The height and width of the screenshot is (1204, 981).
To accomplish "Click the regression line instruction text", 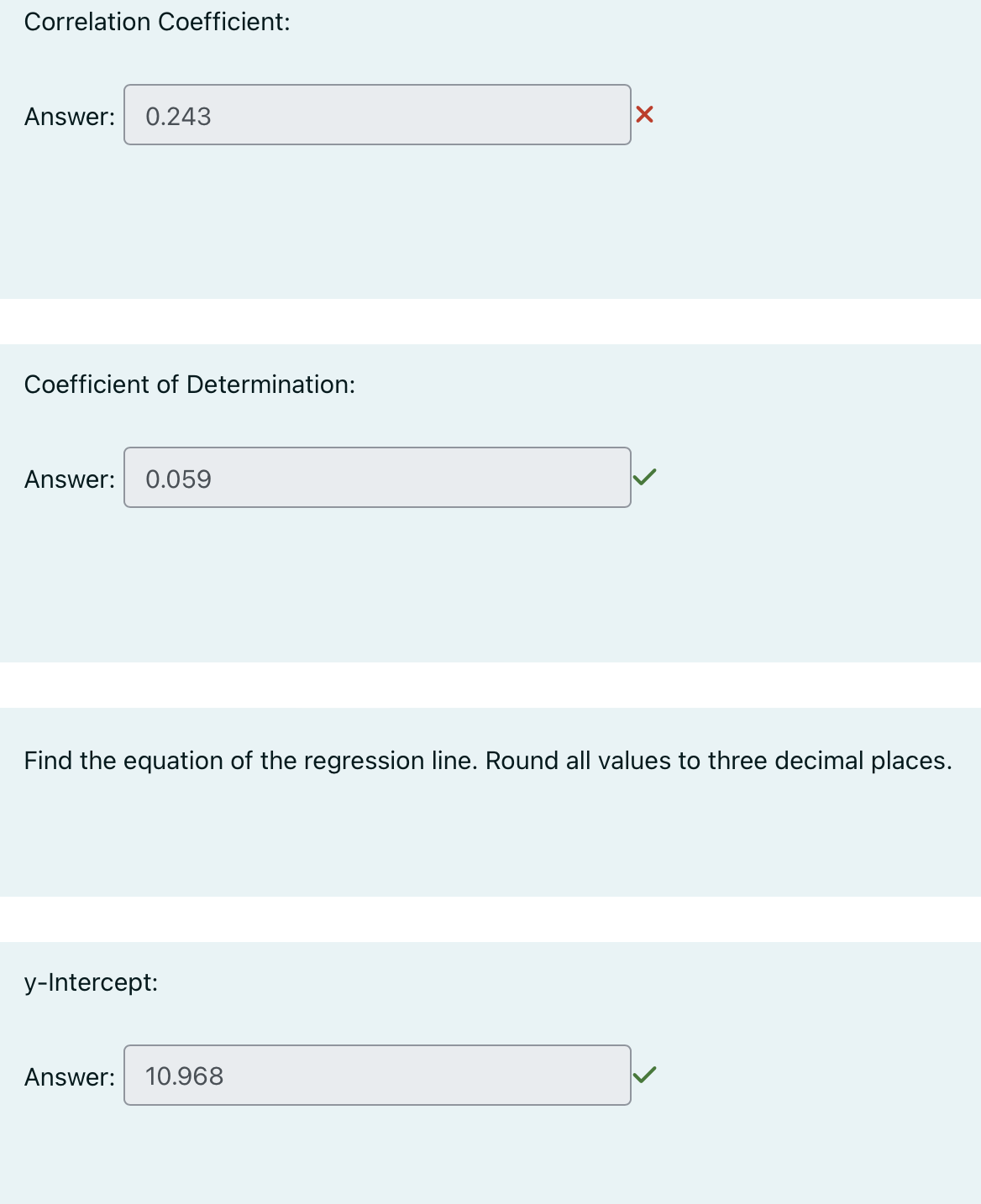I will pos(488,760).
